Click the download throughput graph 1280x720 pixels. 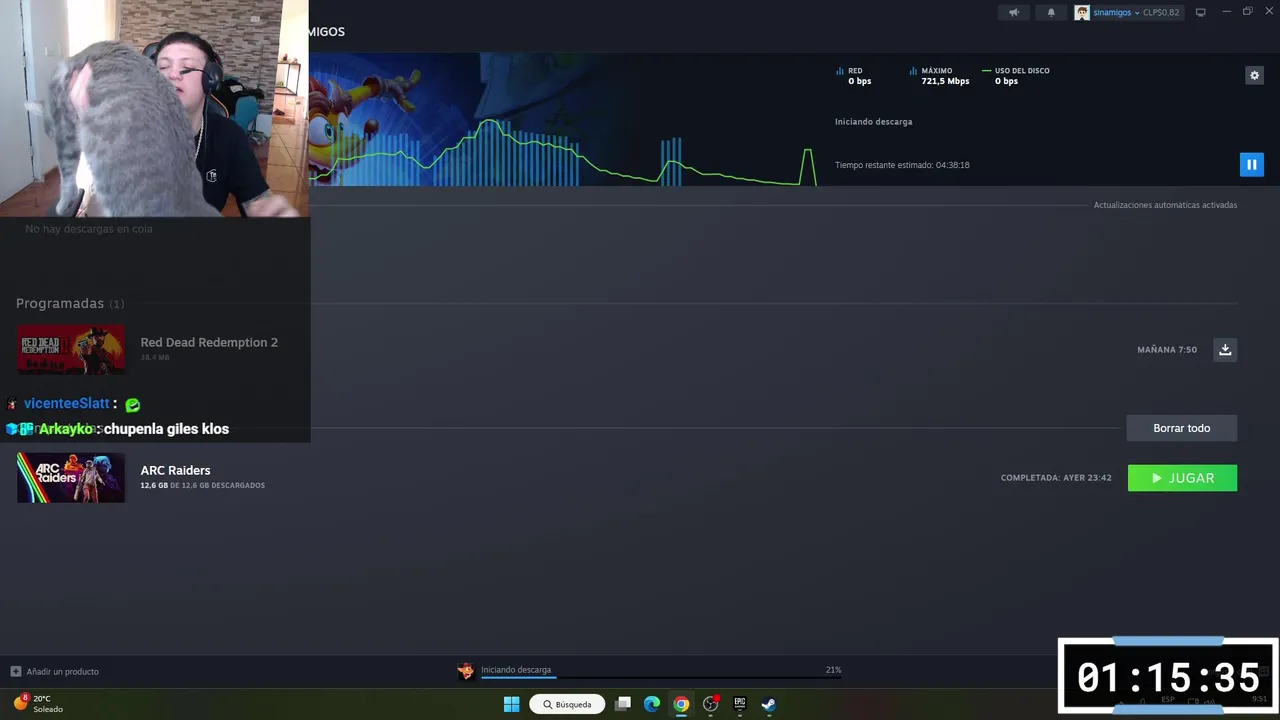tap(563, 150)
